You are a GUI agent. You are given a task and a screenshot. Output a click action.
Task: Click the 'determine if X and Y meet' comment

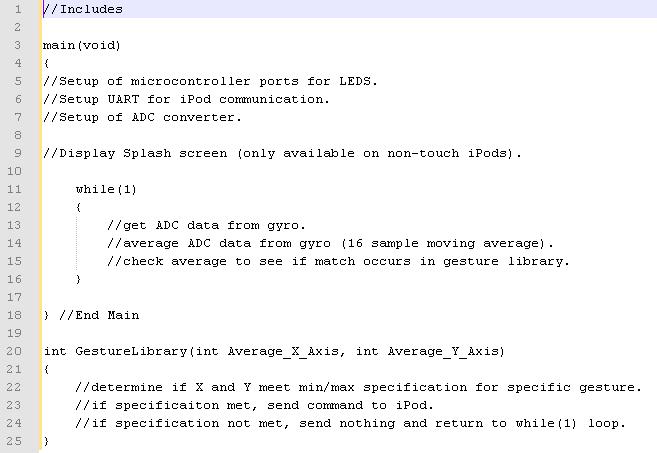pyautogui.click(x=358, y=387)
